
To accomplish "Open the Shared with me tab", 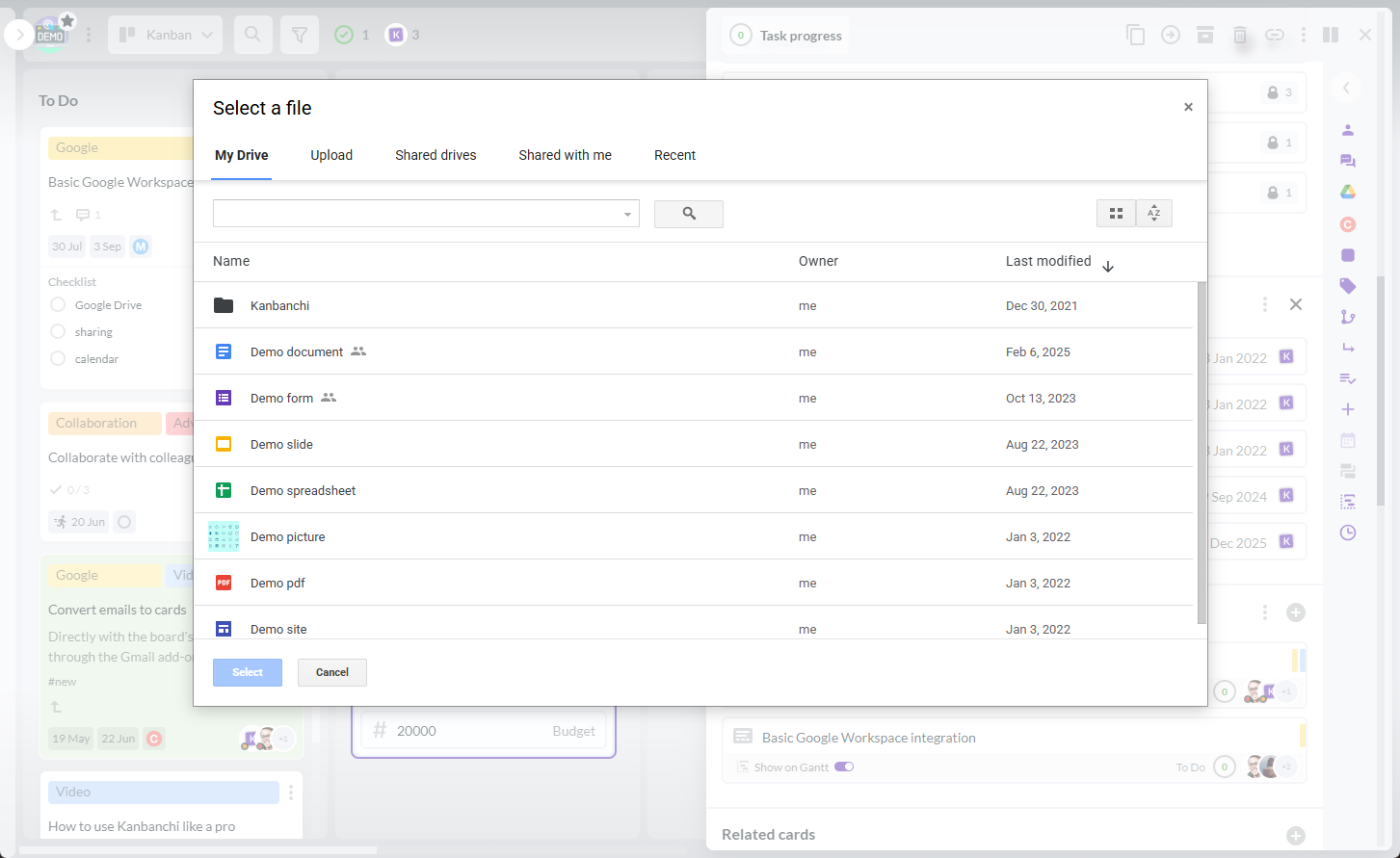I will coord(566,155).
